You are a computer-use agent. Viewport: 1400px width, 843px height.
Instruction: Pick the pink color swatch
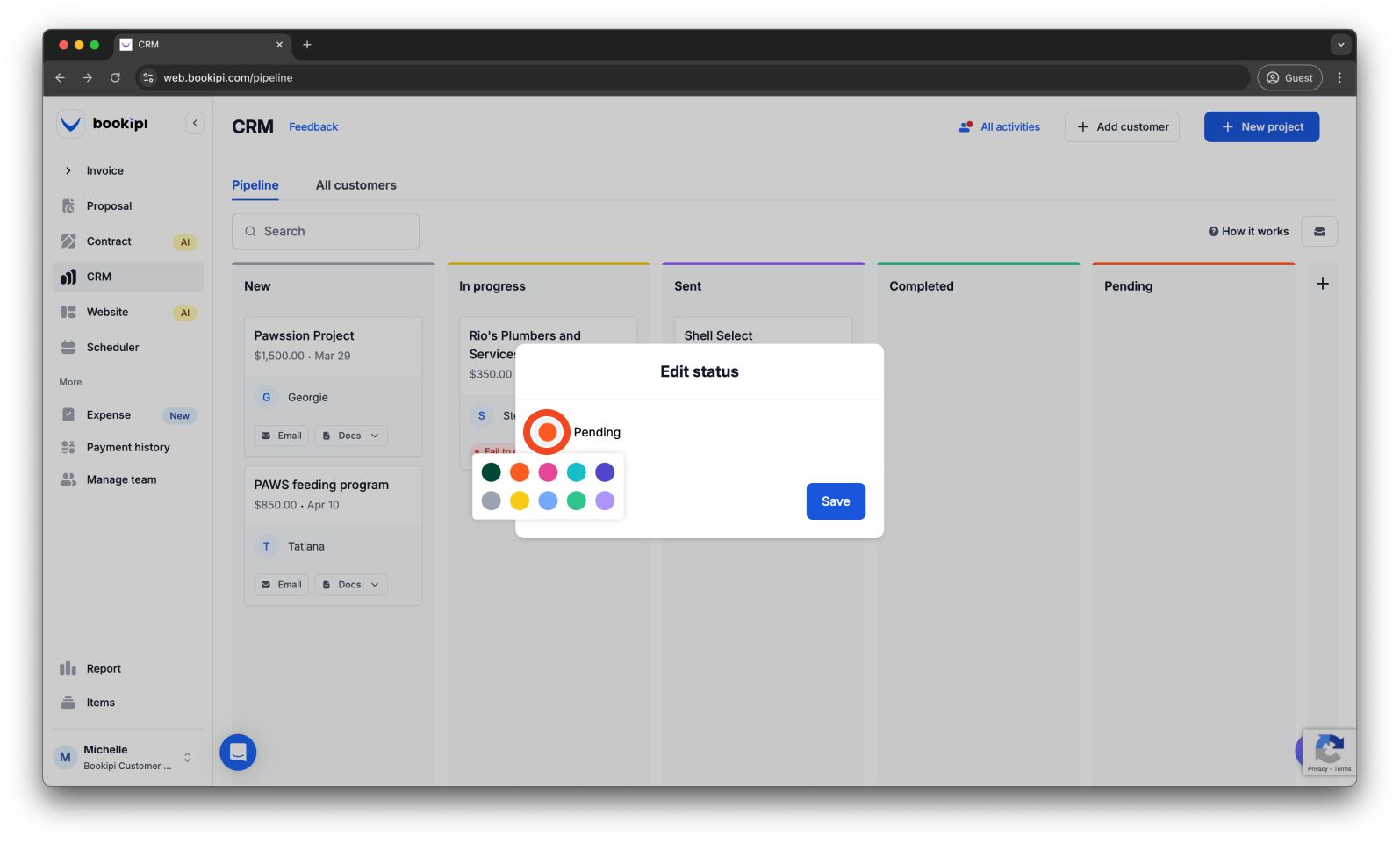click(548, 472)
